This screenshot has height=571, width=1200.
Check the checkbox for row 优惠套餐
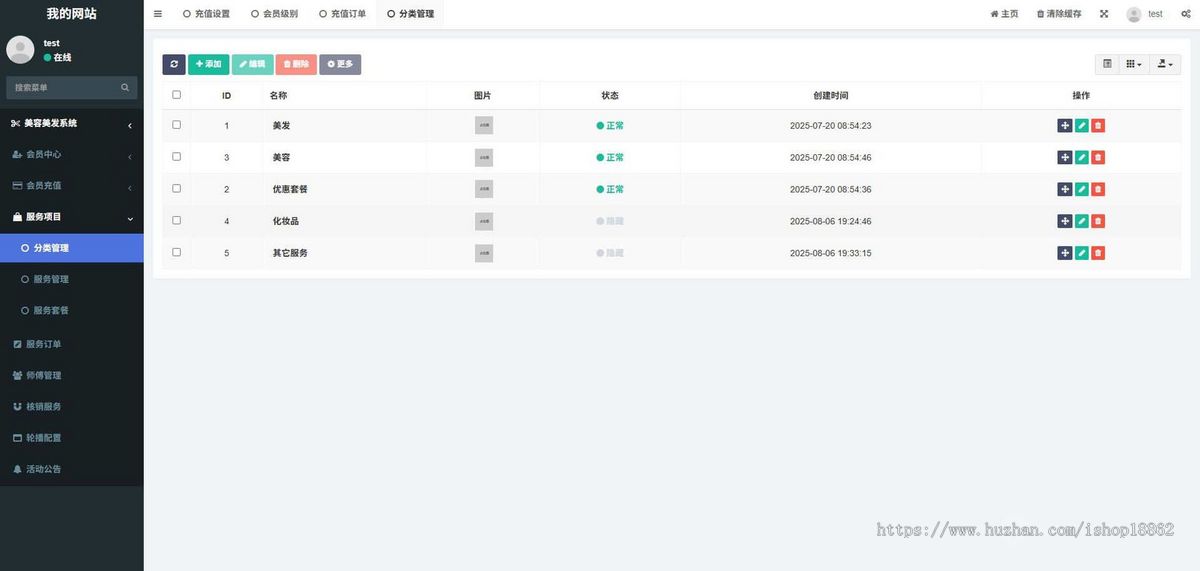[177, 188]
